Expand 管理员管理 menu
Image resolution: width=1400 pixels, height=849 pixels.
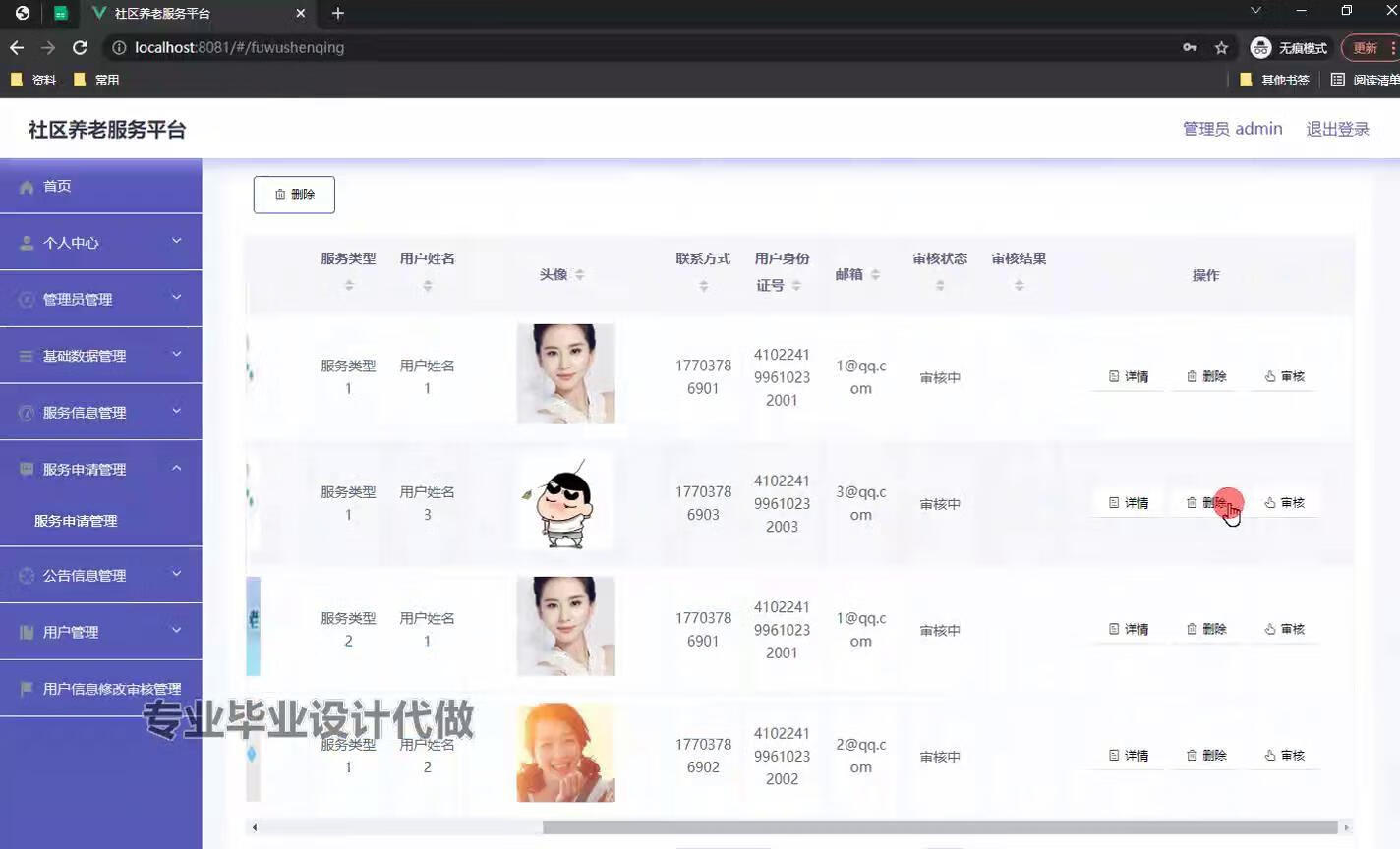[101, 299]
